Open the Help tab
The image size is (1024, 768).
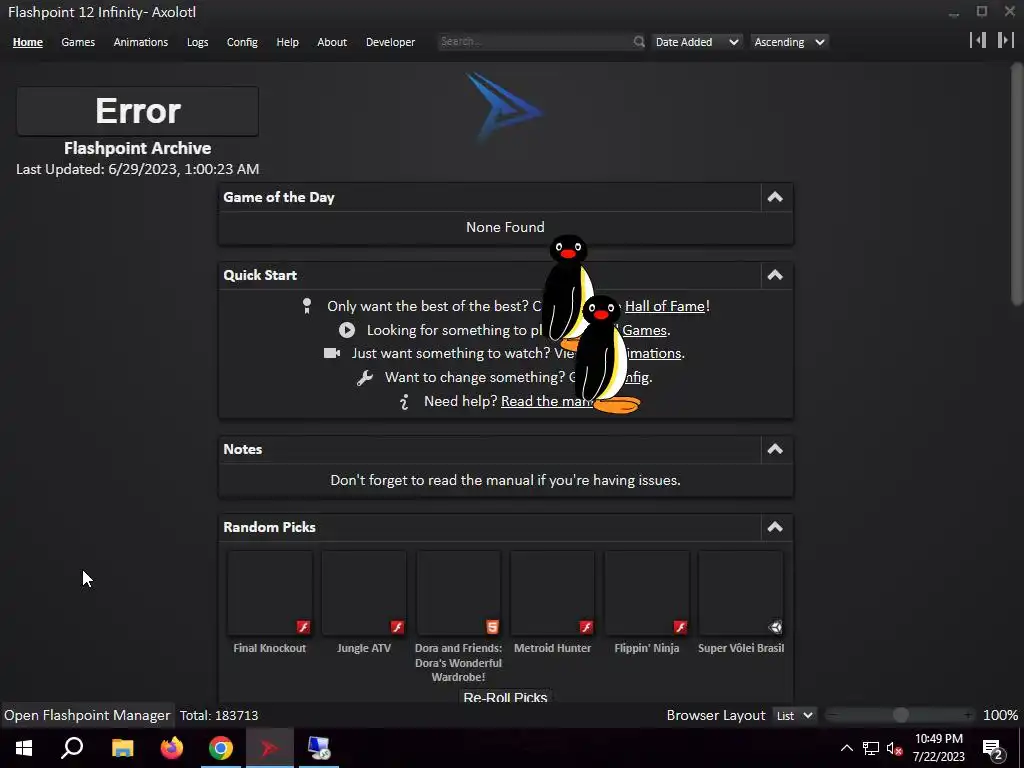point(287,42)
